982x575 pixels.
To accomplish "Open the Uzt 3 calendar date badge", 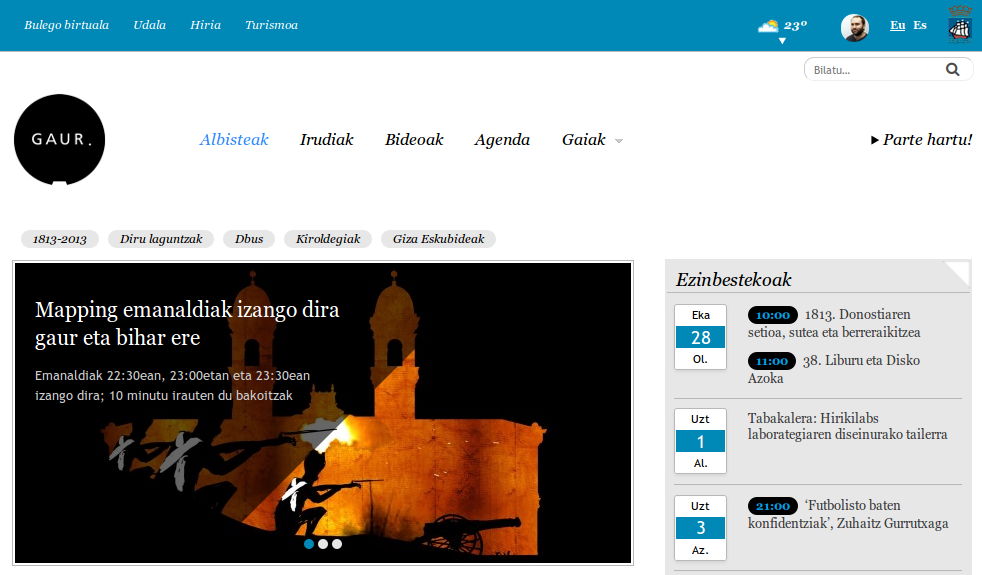I will [700, 527].
